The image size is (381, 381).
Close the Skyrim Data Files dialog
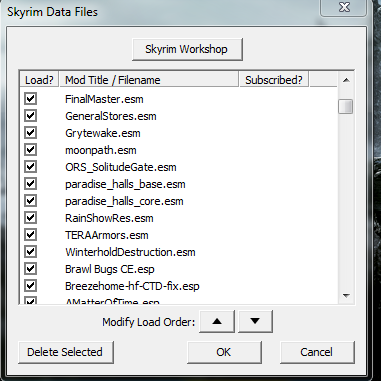click(343, 7)
